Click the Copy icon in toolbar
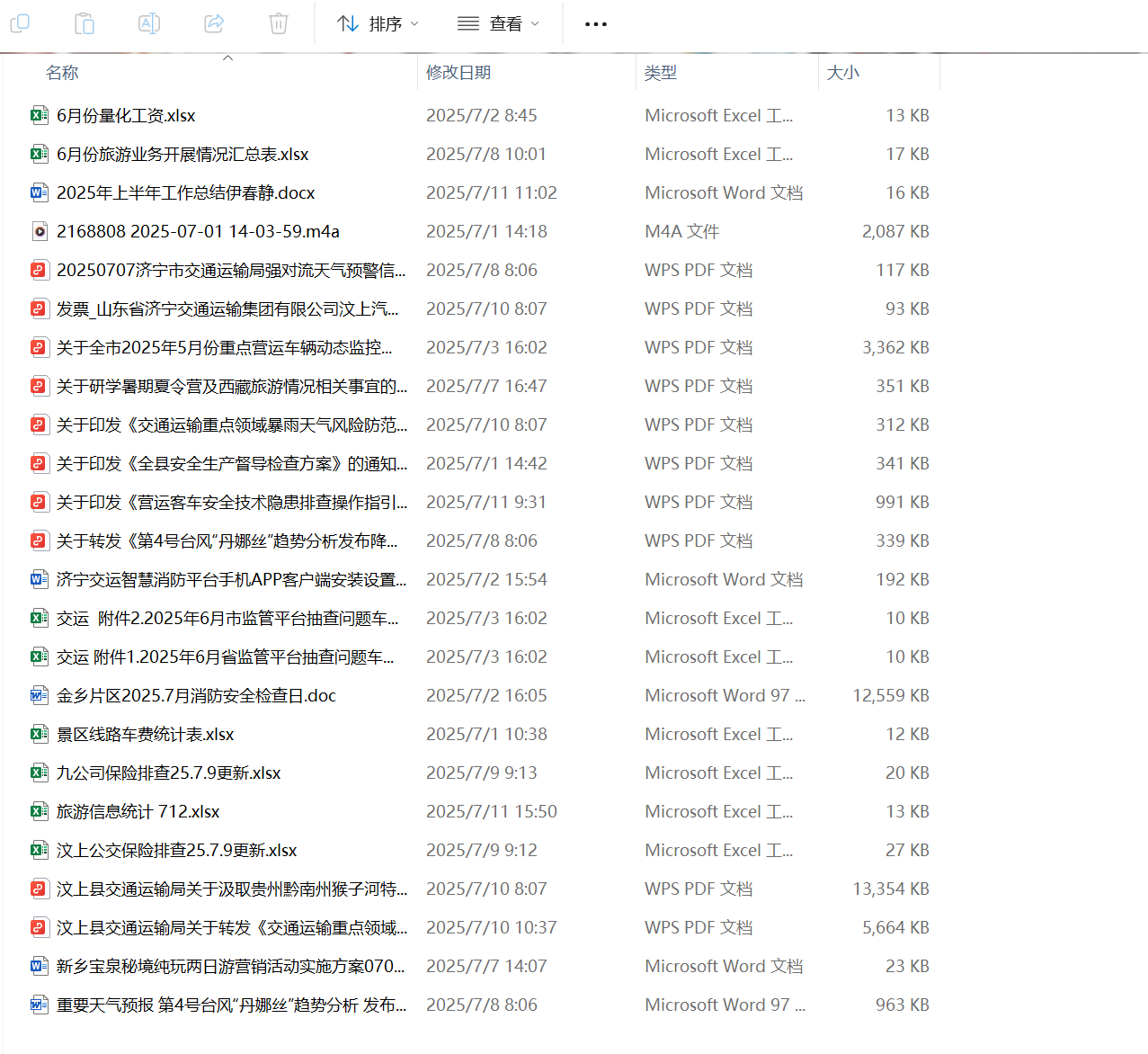 click(20, 23)
